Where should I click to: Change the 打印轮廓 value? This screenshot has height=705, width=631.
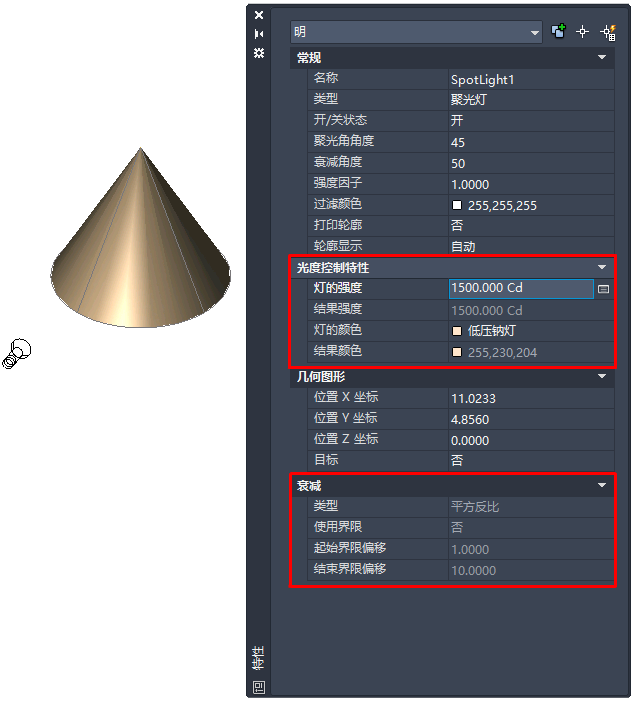click(x=531, y=225)
